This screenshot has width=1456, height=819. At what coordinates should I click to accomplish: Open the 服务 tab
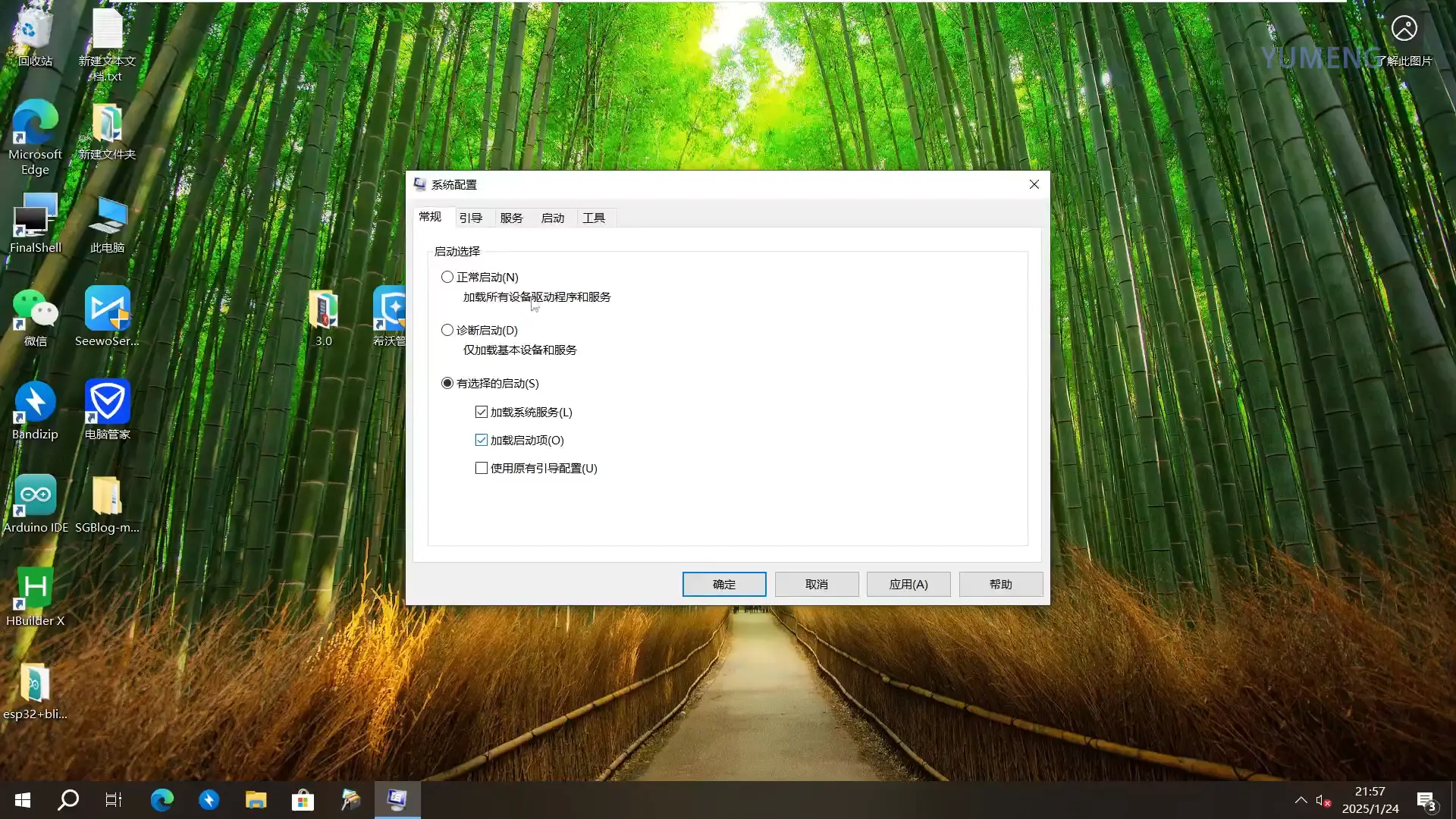pos(512,218)
